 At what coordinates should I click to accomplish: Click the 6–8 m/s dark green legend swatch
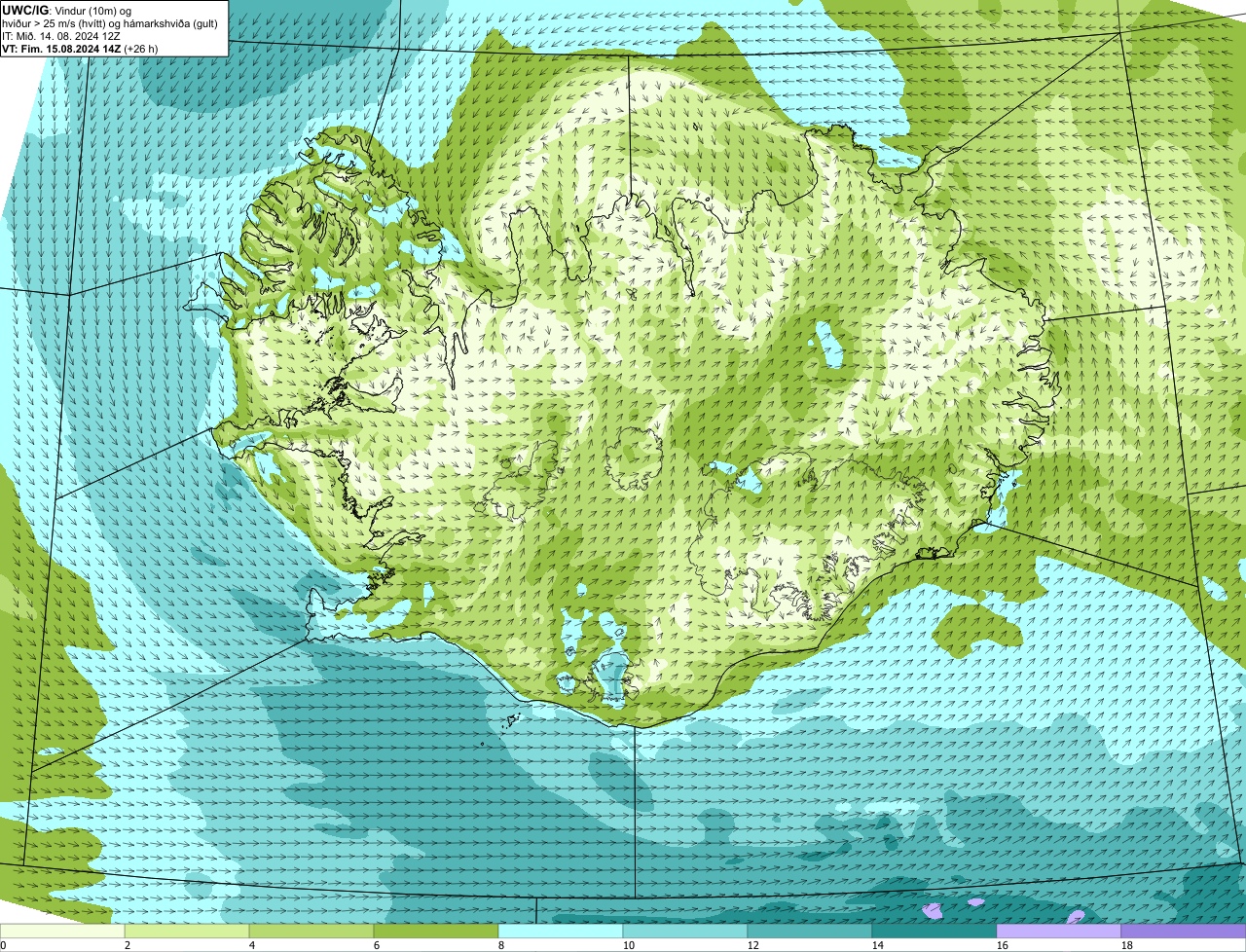coord(436,932)
